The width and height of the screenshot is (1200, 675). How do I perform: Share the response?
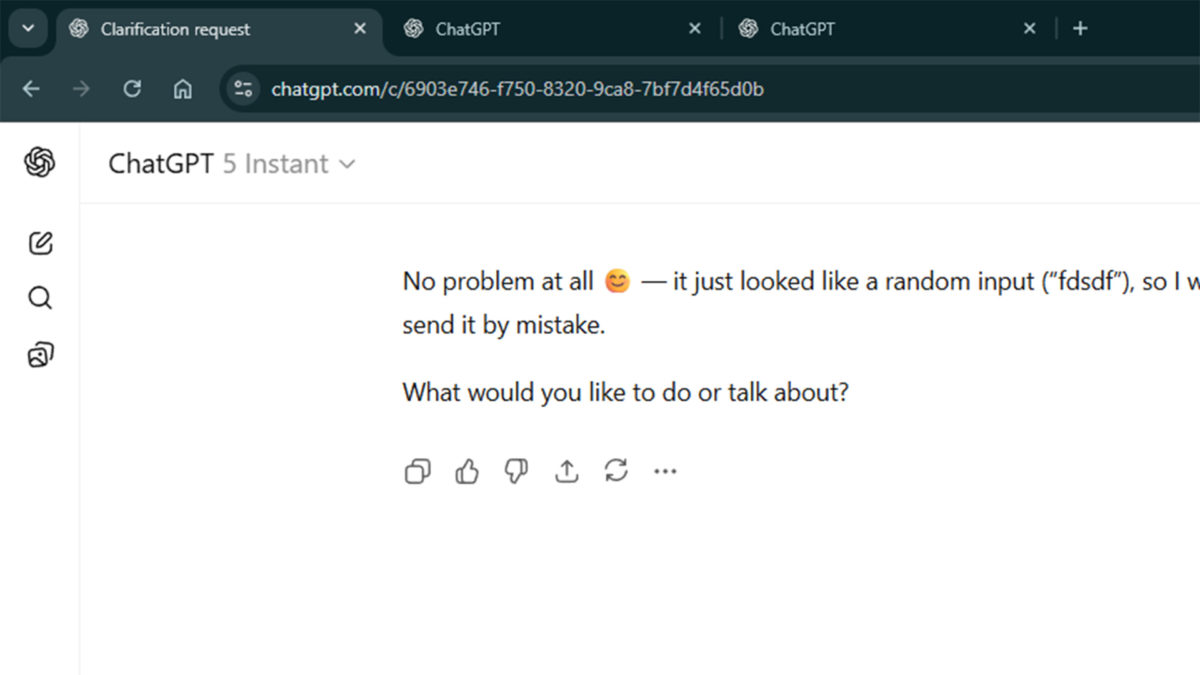coord(567,471)
